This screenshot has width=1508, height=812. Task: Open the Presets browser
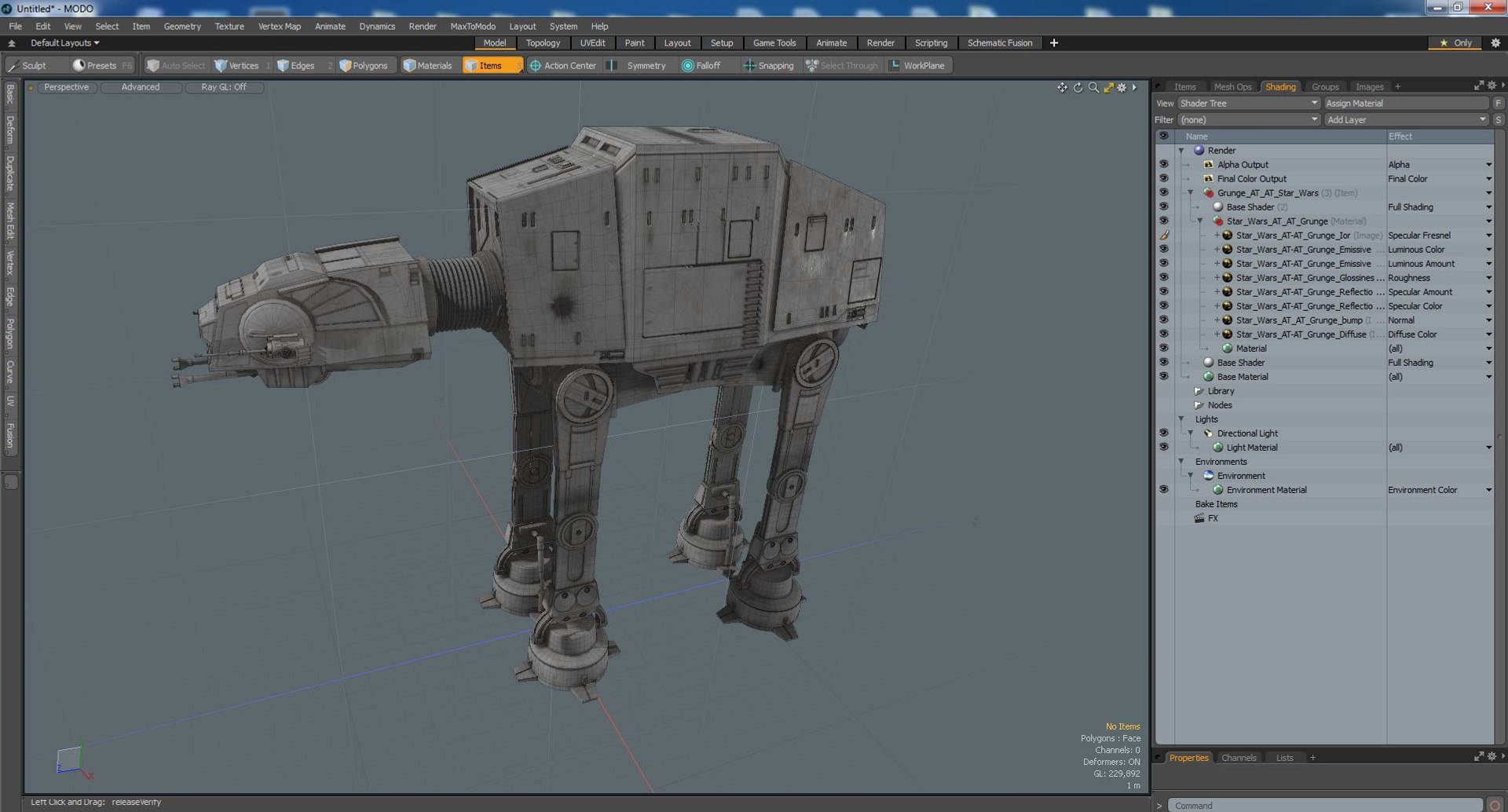pyautogui.click(x=102, y=66)
